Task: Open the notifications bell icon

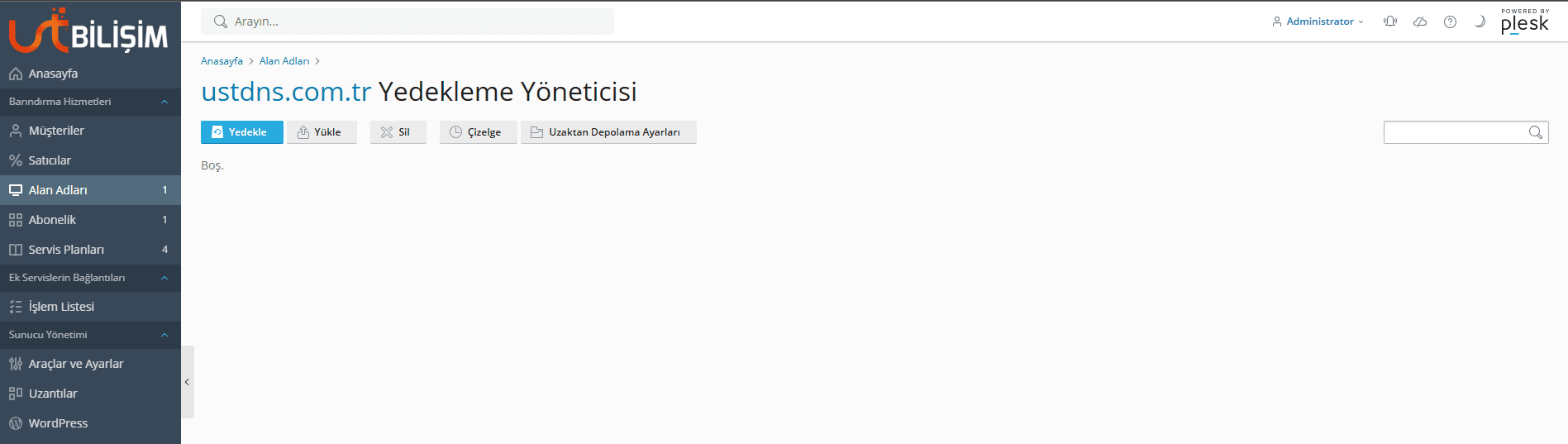Action: click(1390, 21)
